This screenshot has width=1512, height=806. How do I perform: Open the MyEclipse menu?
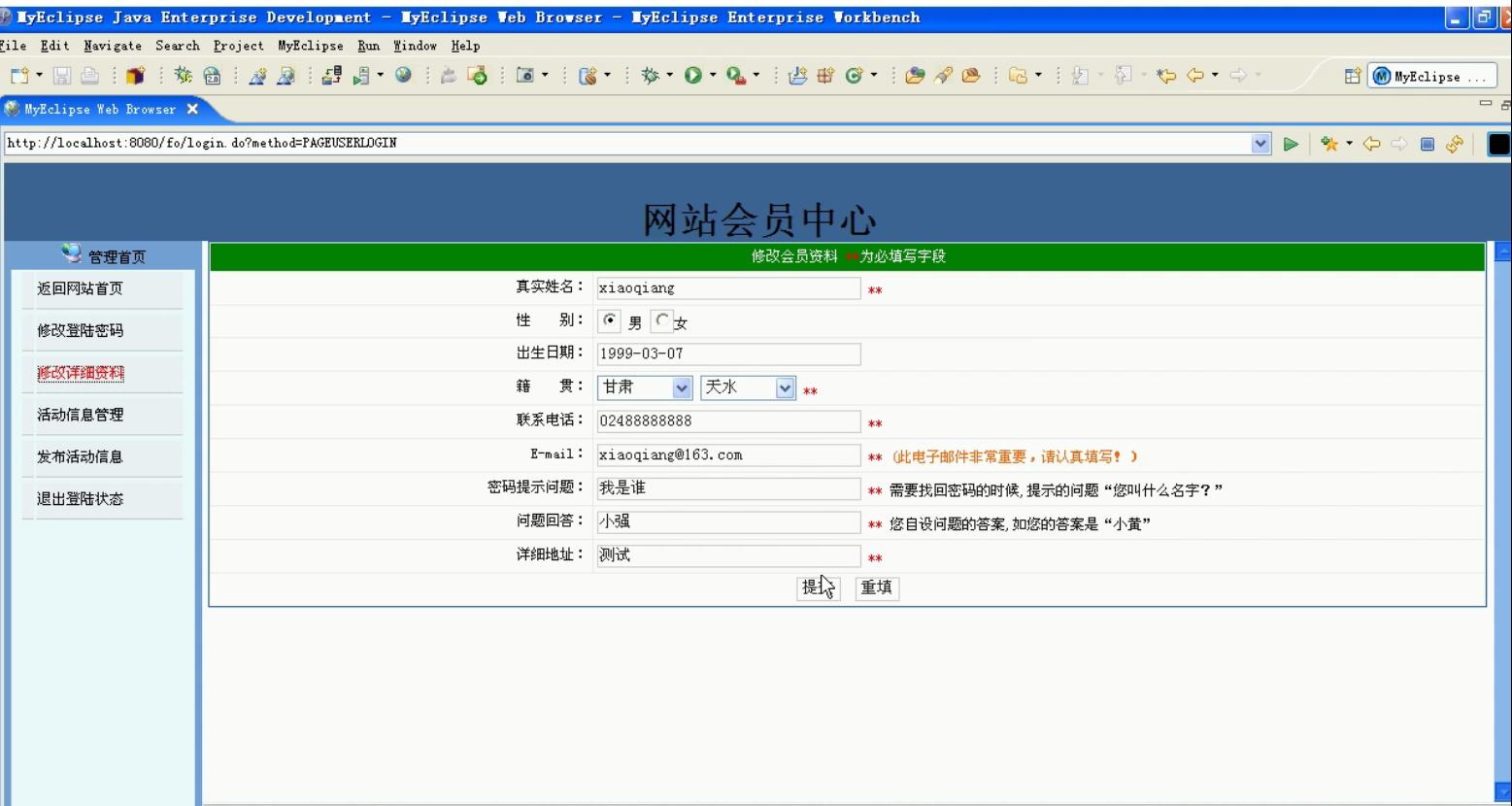pyautogui.click(x=311, y=46)
